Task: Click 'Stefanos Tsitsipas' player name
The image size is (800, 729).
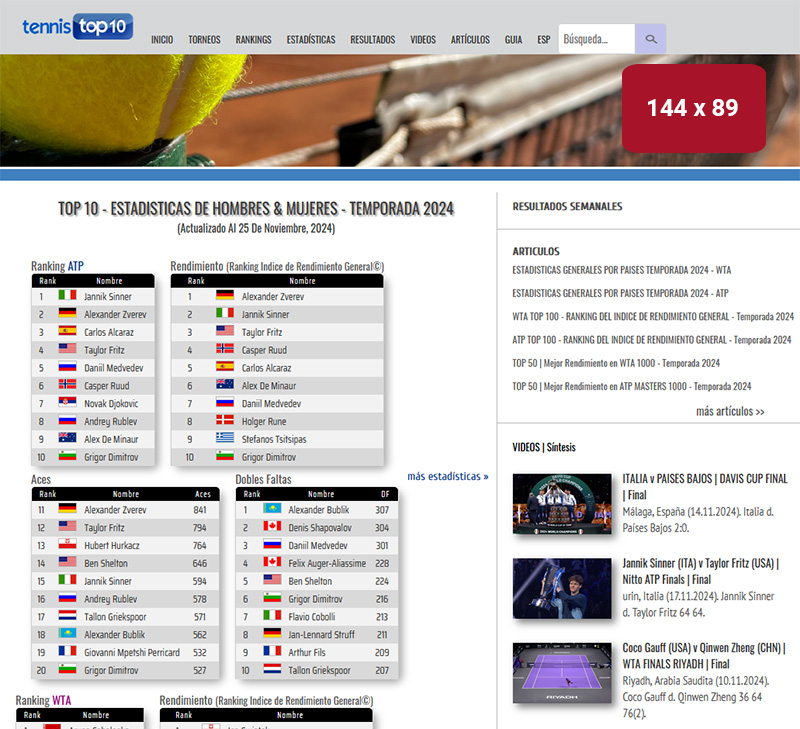Action: (274, 439)
